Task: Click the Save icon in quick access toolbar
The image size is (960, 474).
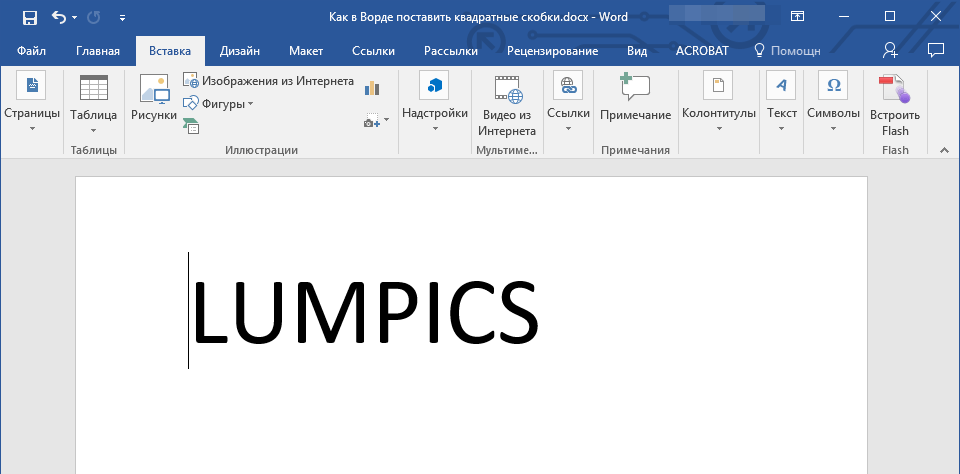Action: coord(30,17)
